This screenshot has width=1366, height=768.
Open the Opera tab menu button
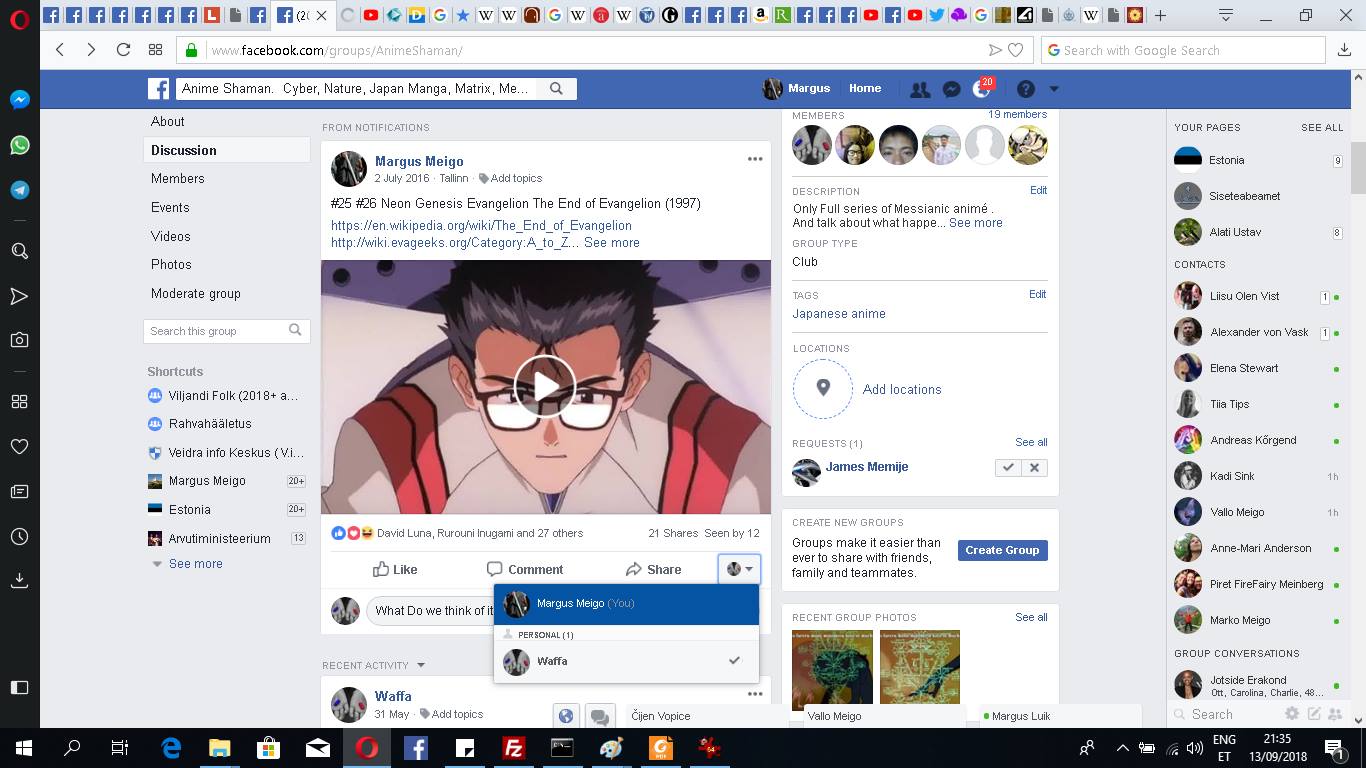(x=1226, y=15)
